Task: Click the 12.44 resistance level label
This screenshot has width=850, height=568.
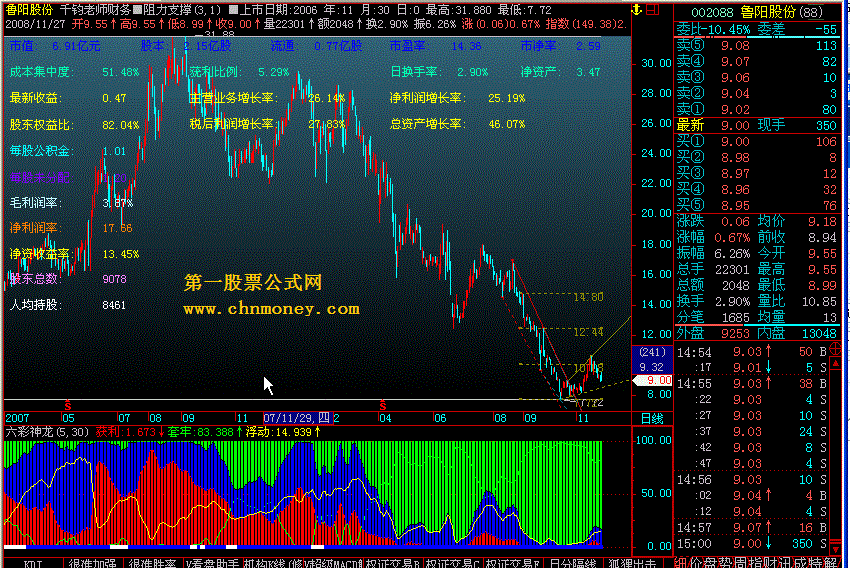Action: pos(588,332)
